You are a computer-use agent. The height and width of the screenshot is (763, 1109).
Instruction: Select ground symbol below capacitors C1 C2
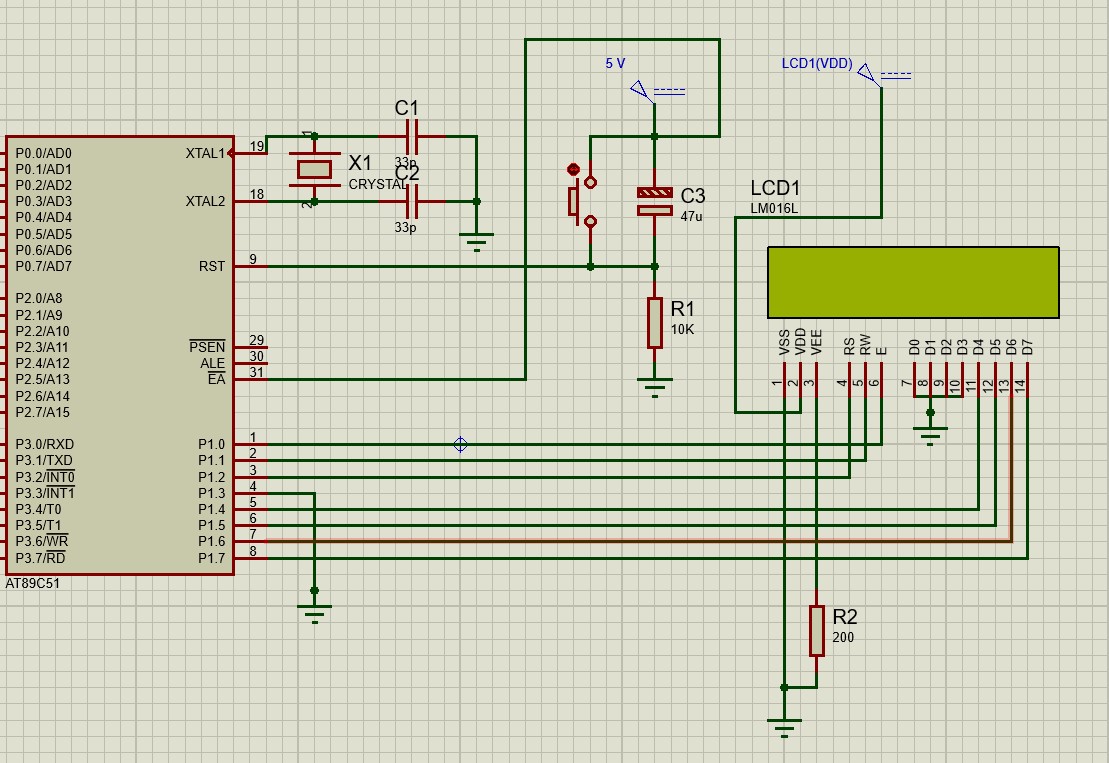[x=477, y=241]
